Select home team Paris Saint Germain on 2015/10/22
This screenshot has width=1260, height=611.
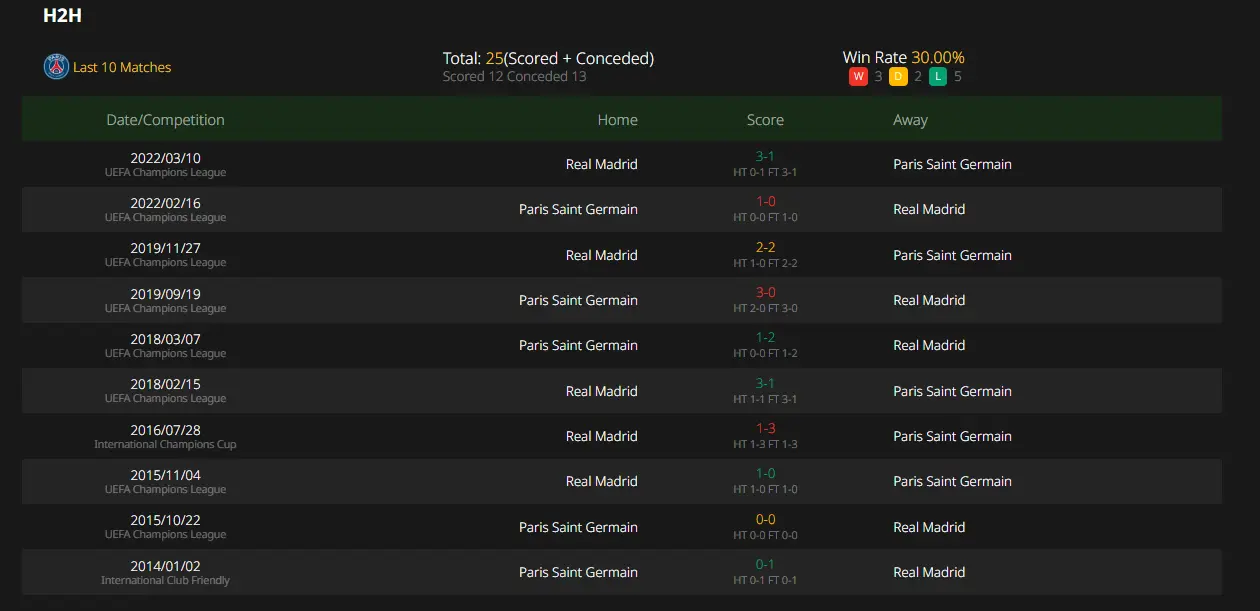coord(578,527)
